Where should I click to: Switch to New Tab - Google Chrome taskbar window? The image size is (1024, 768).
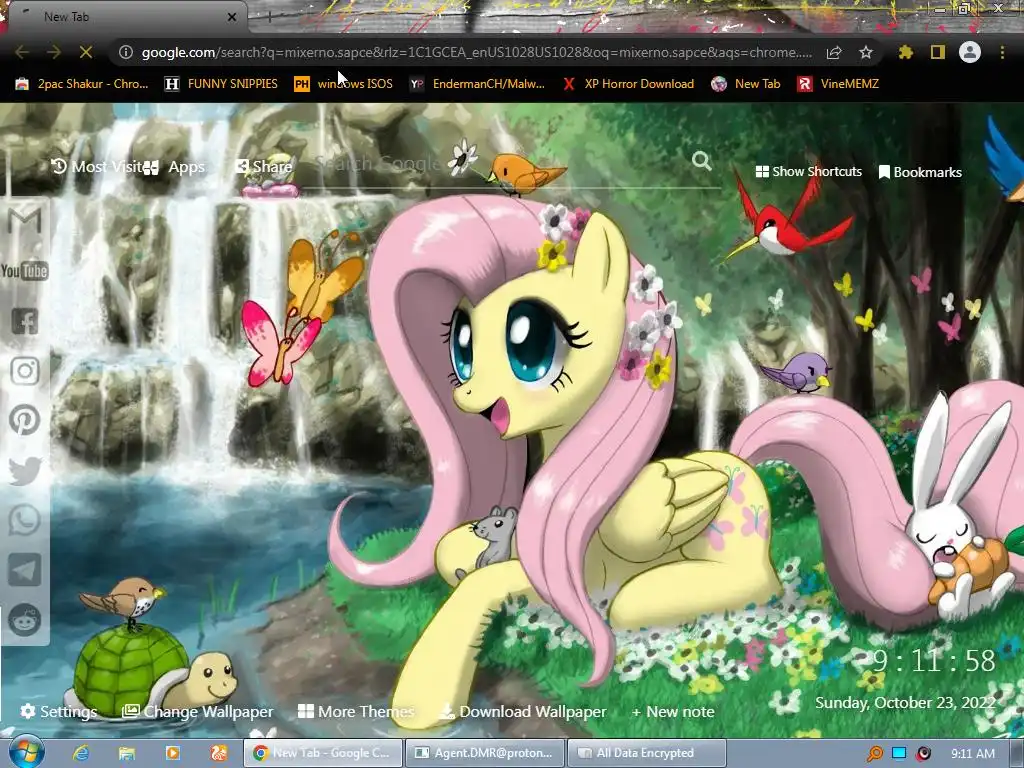(x=323, y=753)
